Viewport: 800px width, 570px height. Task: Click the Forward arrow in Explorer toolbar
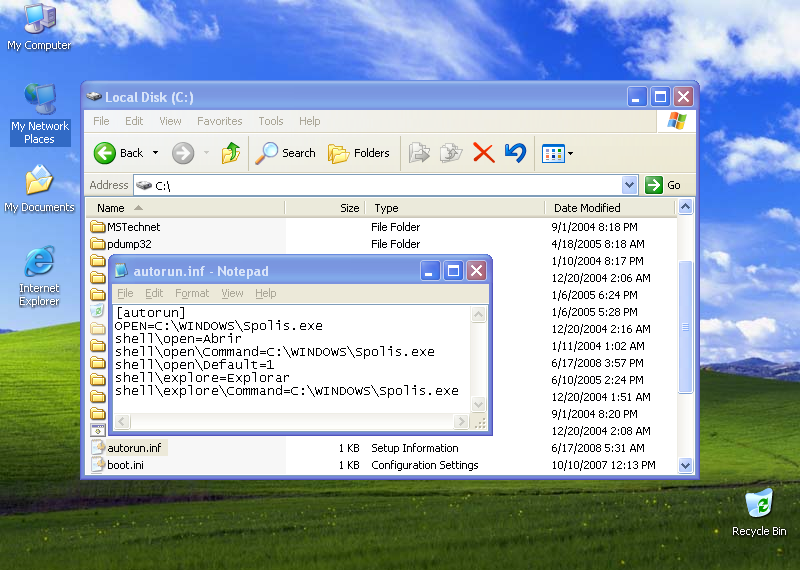[183, 153]
